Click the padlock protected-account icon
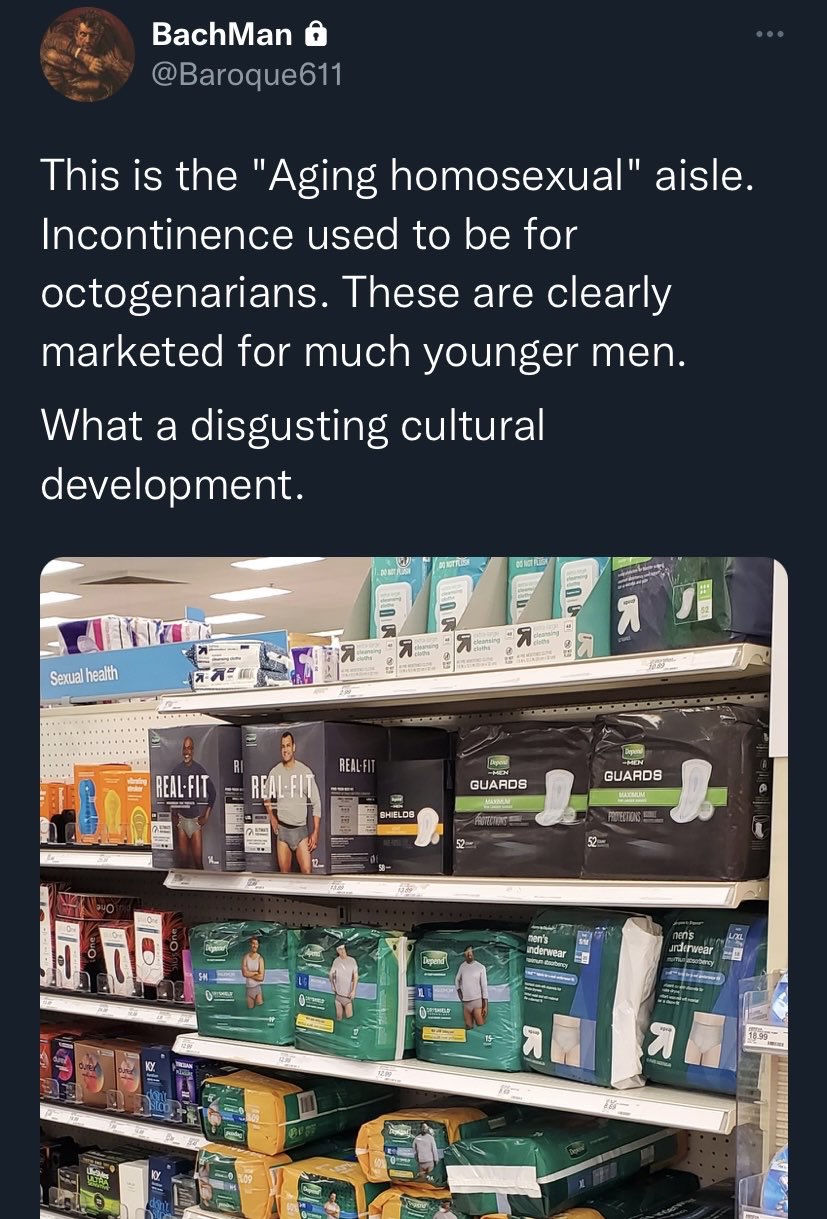Viewport: 827px width, 1219px height. (x=315, y=35)
